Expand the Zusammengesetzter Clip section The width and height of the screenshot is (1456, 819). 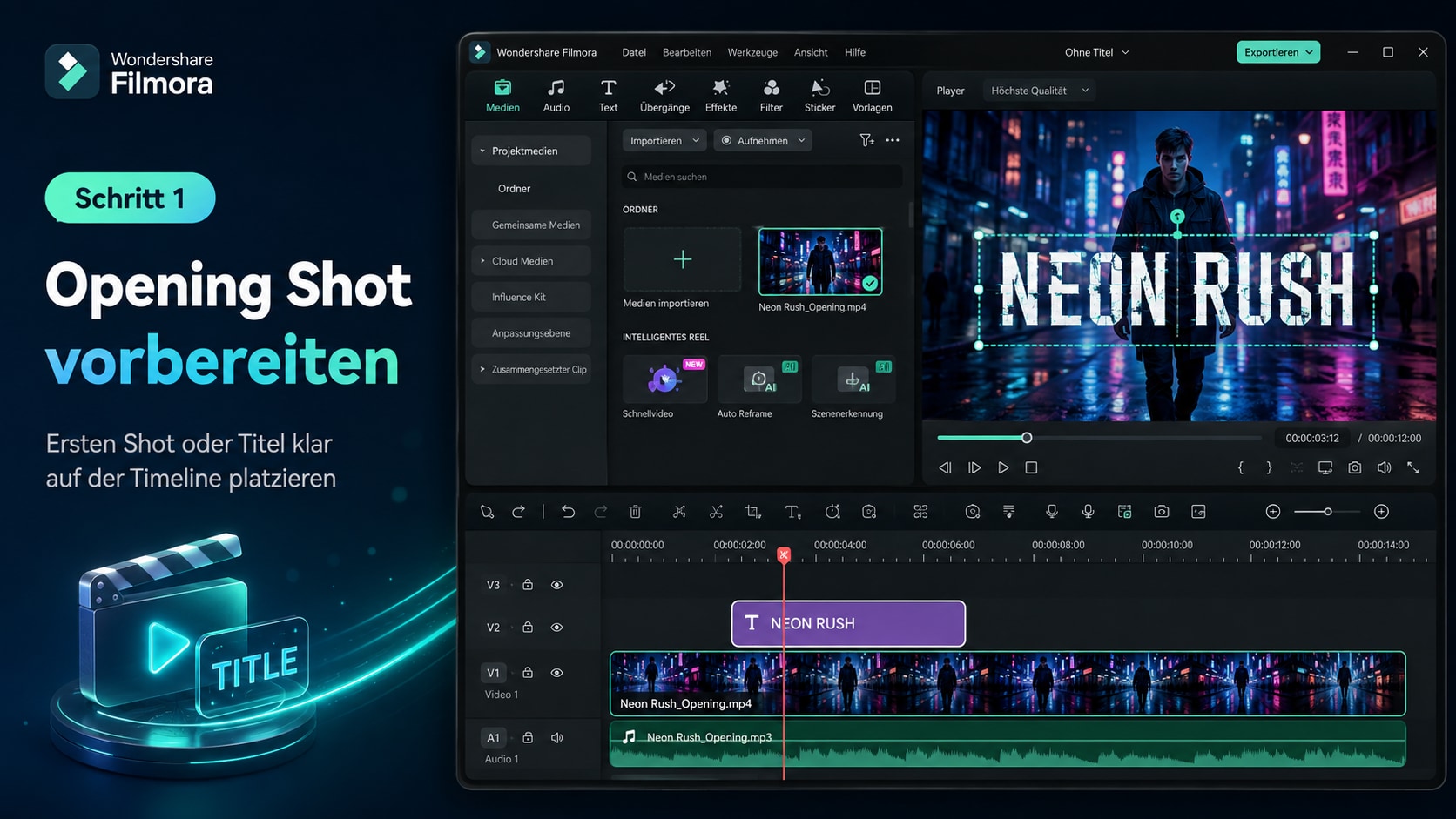[x=482, y=369]
